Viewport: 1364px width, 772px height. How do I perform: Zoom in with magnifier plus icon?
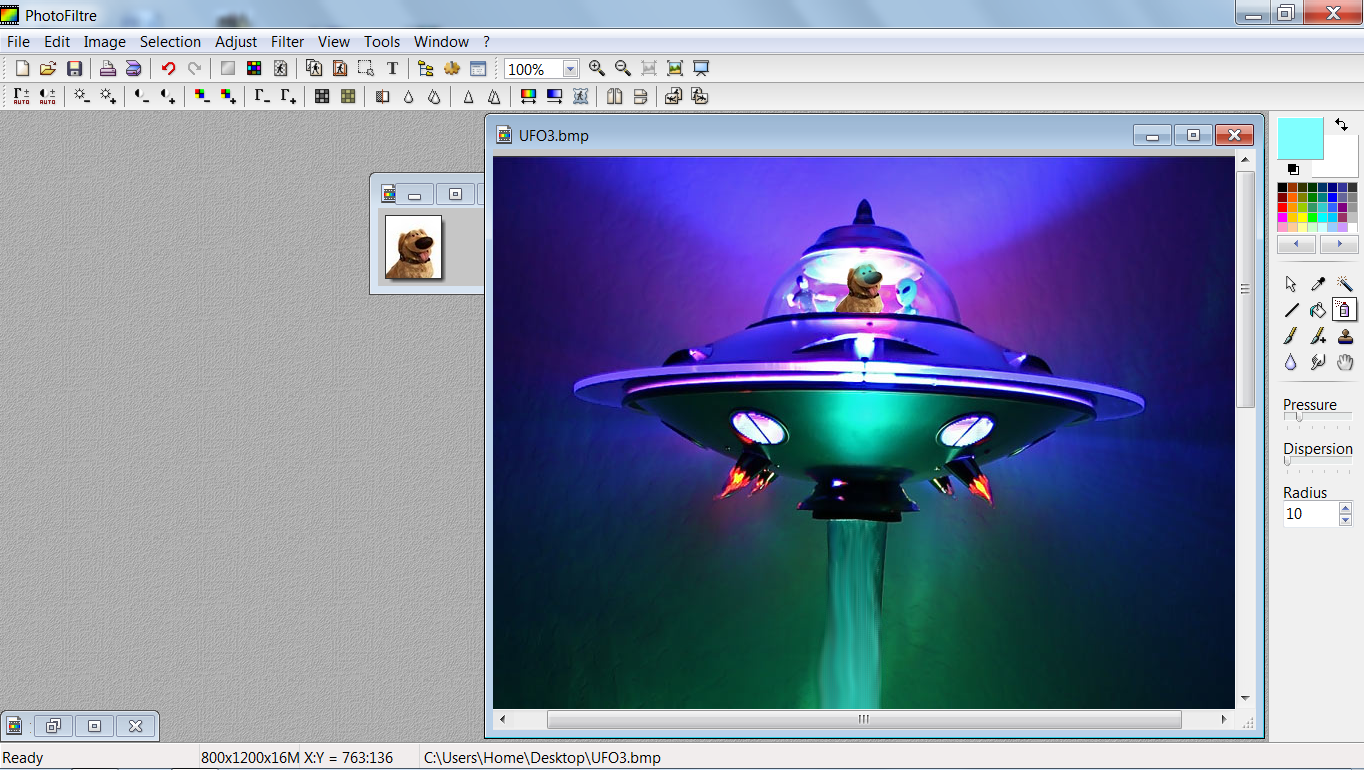(597, 68)
